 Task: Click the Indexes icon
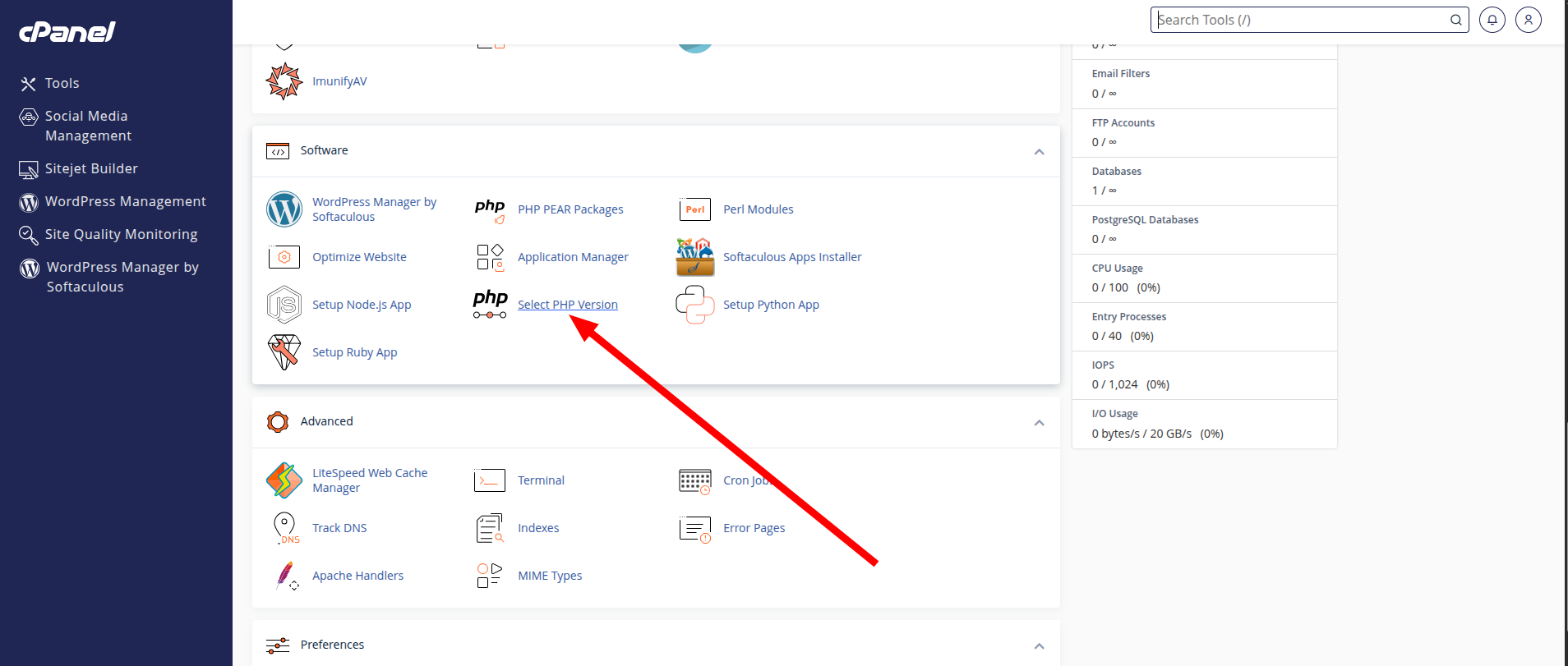point(490,528)
